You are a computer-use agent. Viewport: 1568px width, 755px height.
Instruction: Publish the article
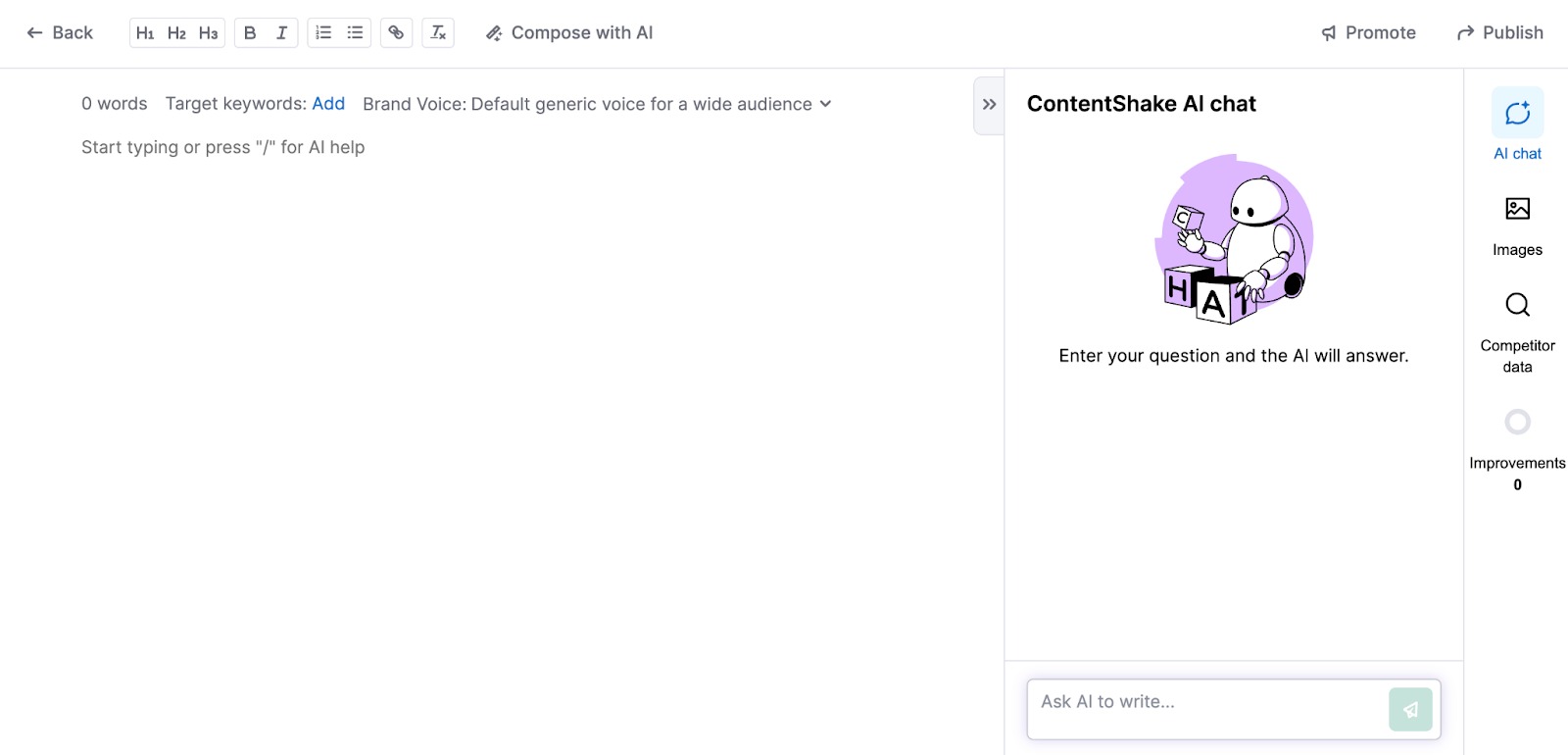[1500, 33]
